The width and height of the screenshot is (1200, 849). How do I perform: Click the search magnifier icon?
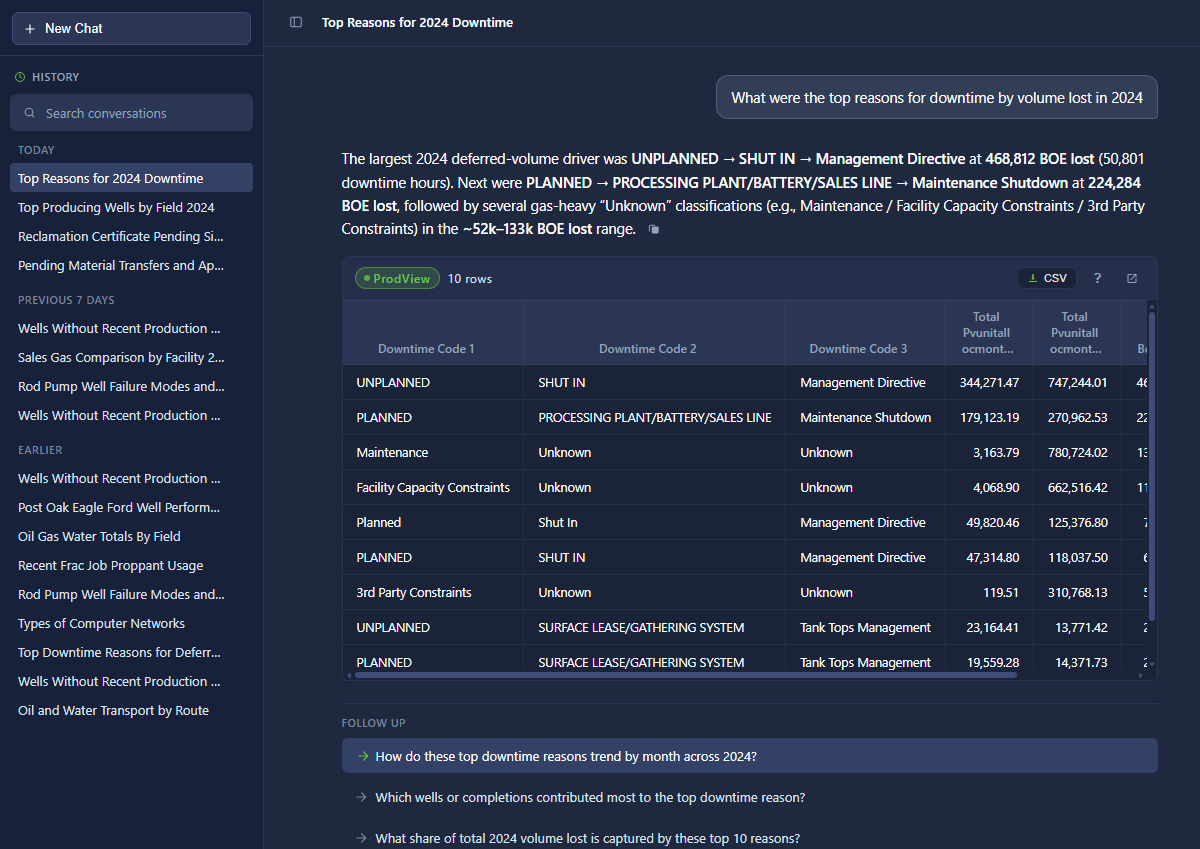pyautogui.click(x=30, y=113)
